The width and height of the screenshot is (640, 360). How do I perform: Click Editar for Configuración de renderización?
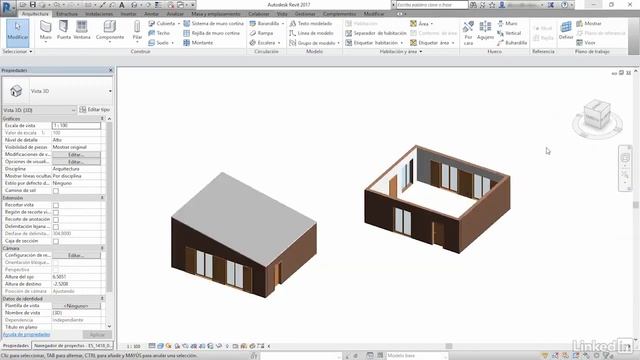tap(76, 256)
